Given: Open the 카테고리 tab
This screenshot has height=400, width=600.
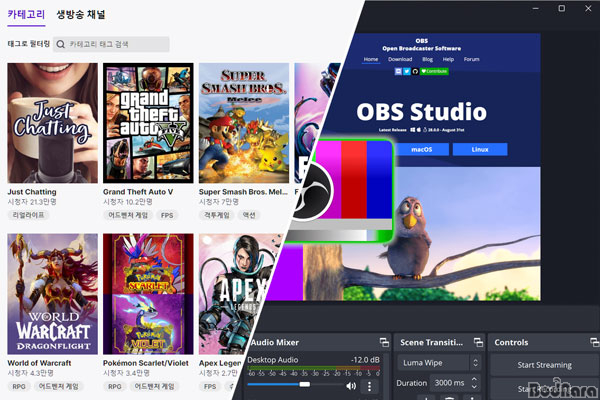Looking at the screenshot, I should (26, 15).
